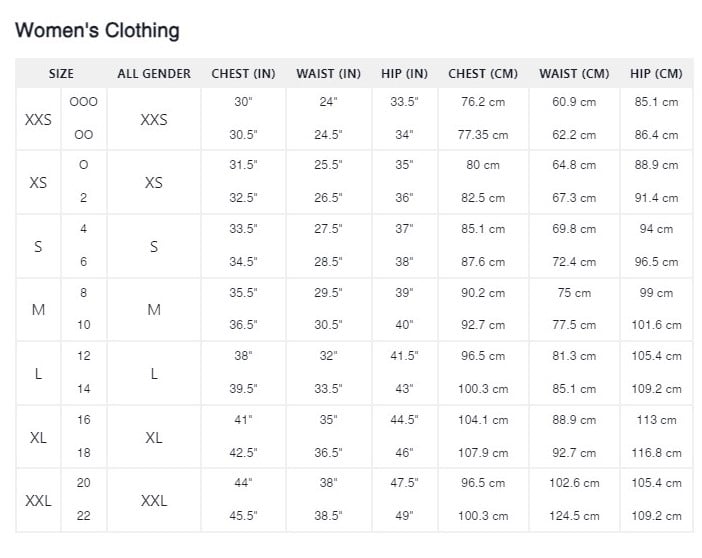Image resolution: width=702 pixels, height=558 pixels.
Task: Select the XXS size row label
Action: [x=38, y=120]
